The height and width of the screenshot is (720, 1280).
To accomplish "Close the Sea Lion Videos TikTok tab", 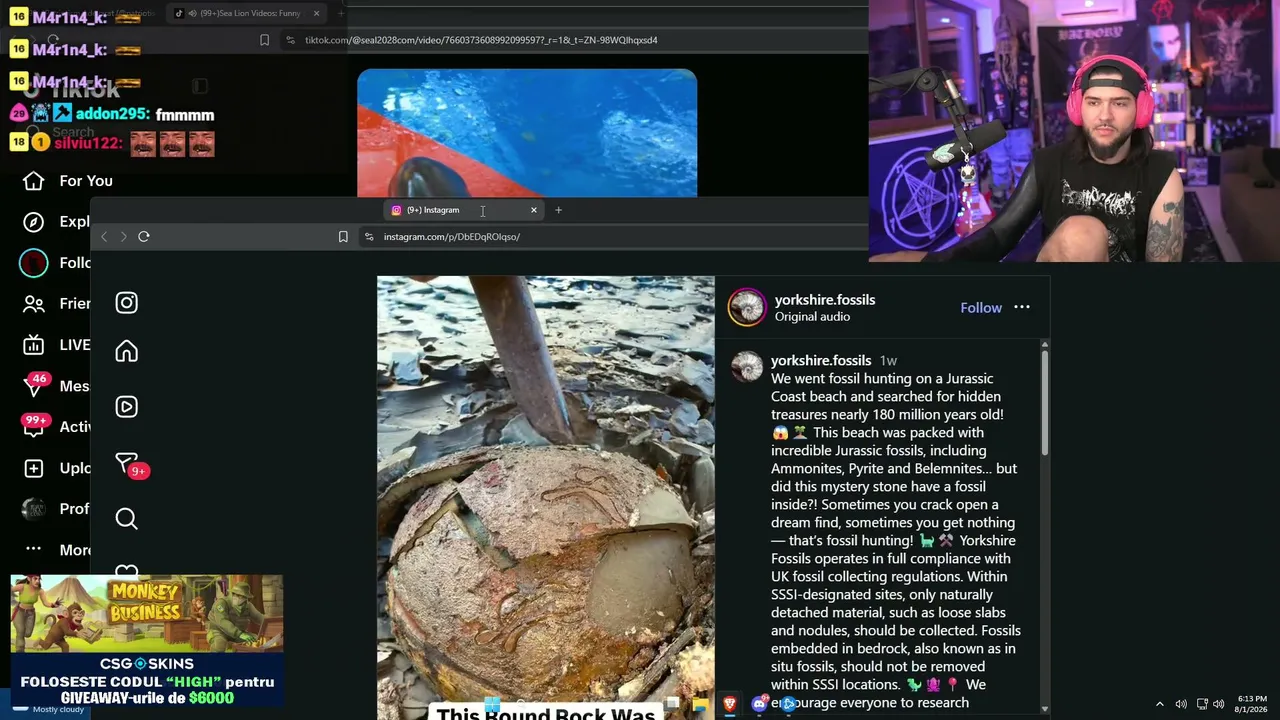I will (x=317, y=13).
